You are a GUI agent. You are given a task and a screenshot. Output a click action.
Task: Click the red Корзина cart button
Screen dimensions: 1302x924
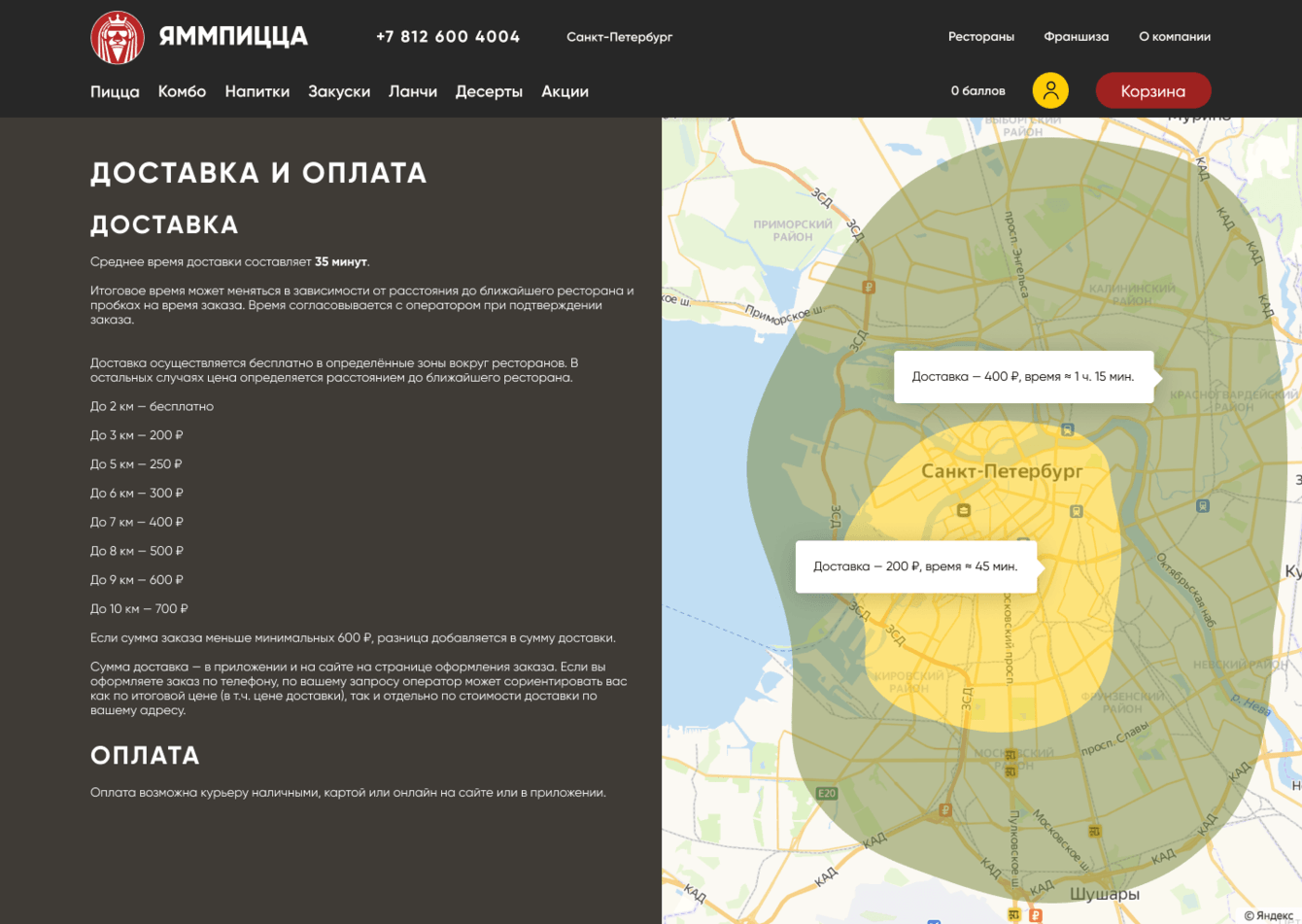[1153, 90]
